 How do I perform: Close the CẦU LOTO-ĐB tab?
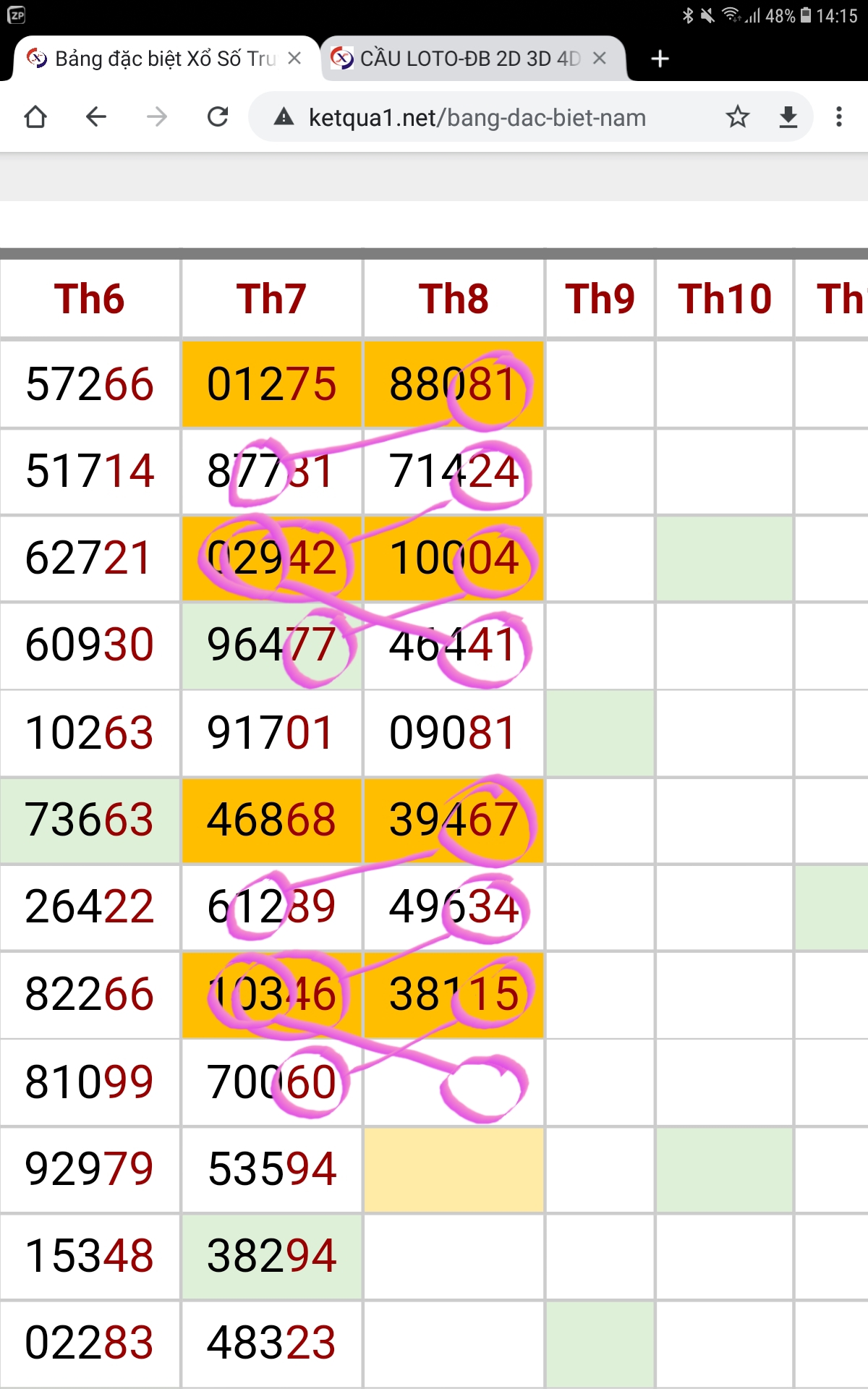click(x=600, y=59)
